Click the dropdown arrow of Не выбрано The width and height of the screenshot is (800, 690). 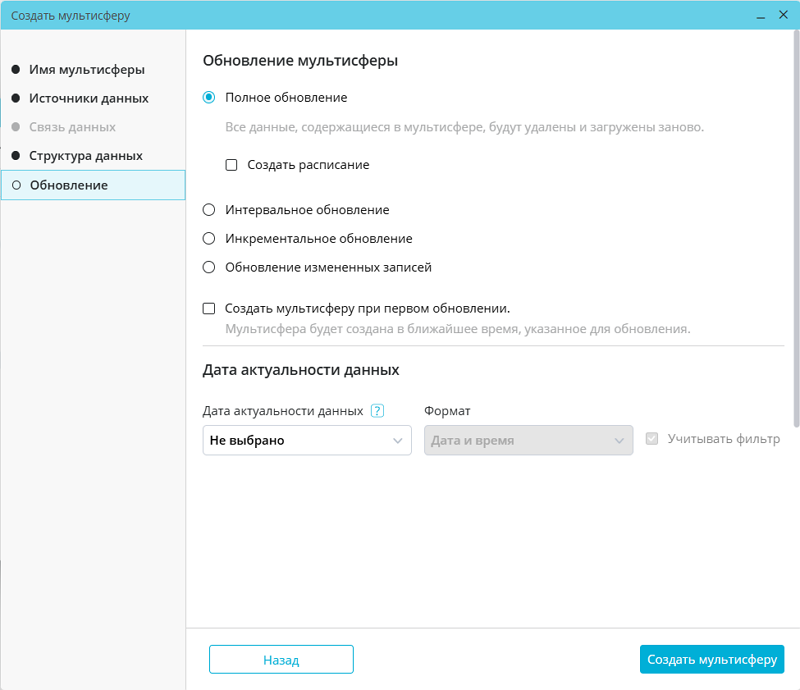[398, 440]
